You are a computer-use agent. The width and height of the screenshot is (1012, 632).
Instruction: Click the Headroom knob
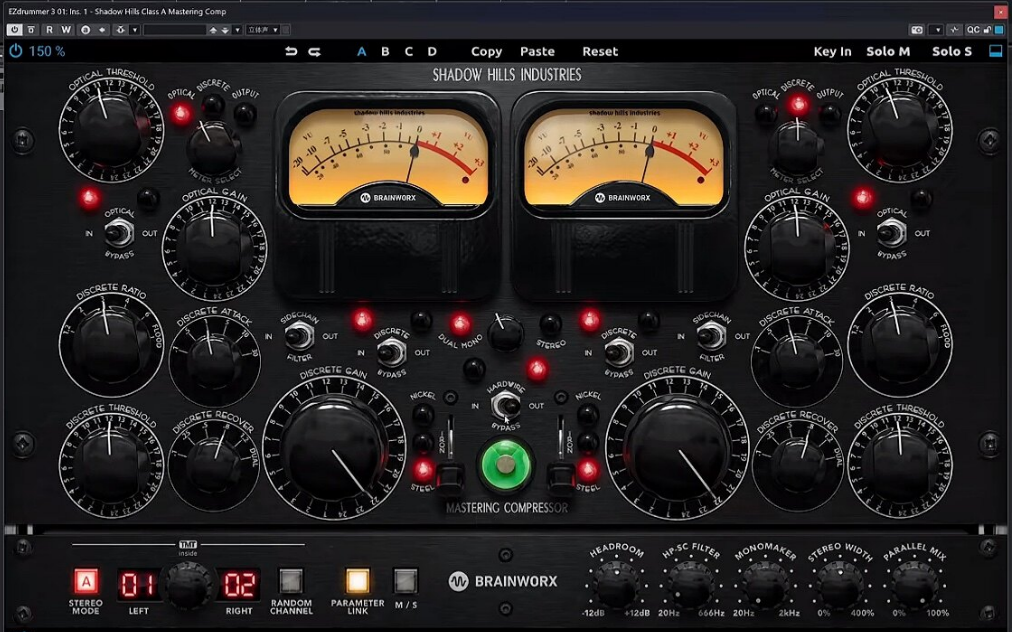[616, 584]
